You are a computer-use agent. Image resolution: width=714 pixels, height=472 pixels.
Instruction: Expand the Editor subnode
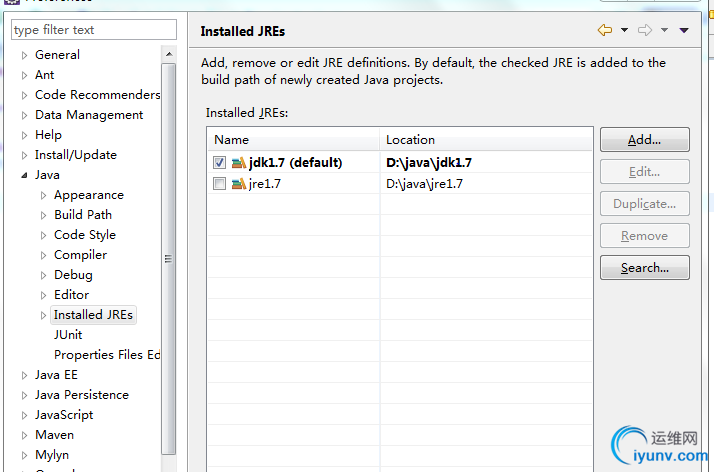(43, 295)
